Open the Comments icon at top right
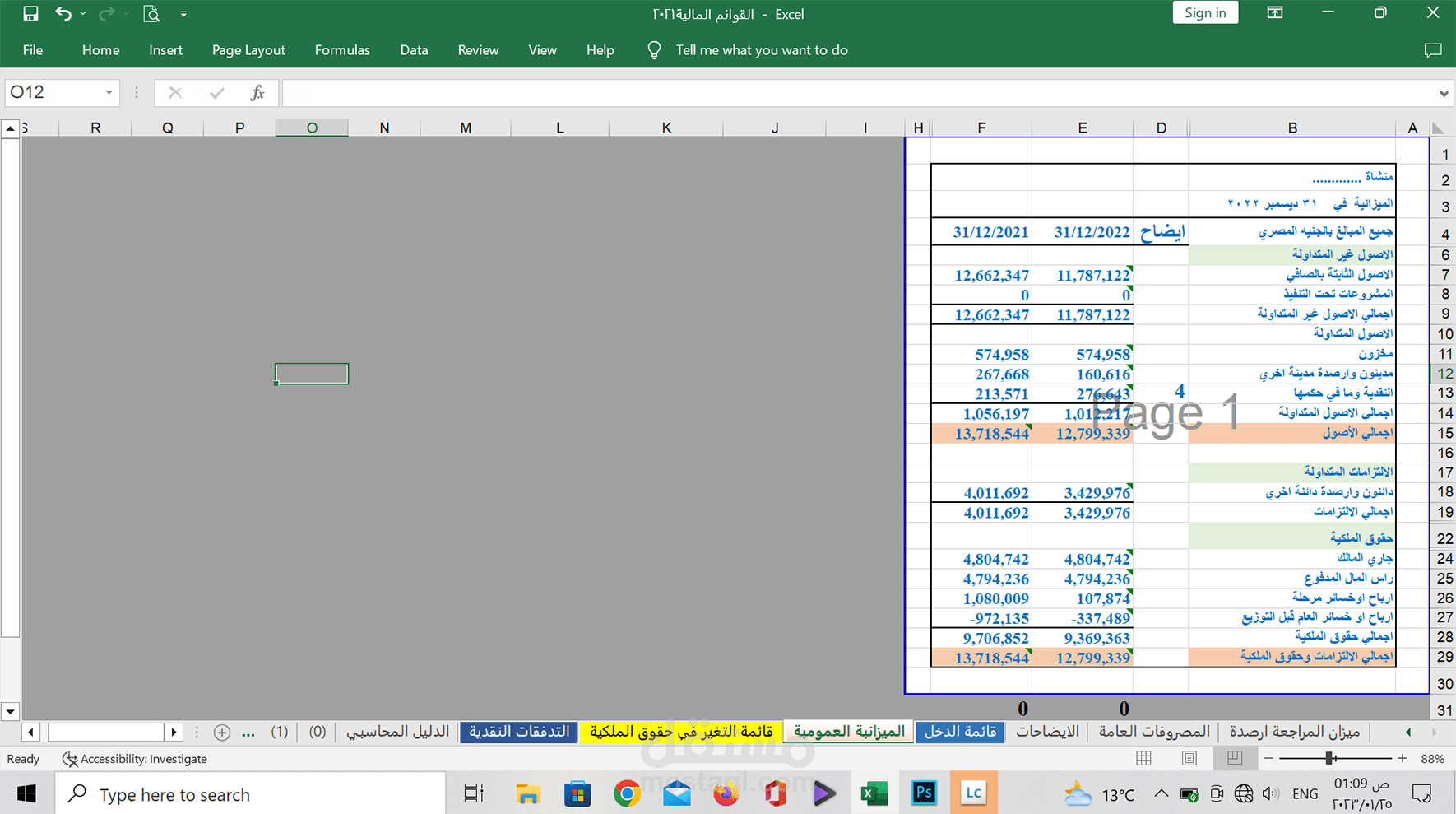Image resolution: width=1456 pixels, height=814 pixels. (1433, 50)
